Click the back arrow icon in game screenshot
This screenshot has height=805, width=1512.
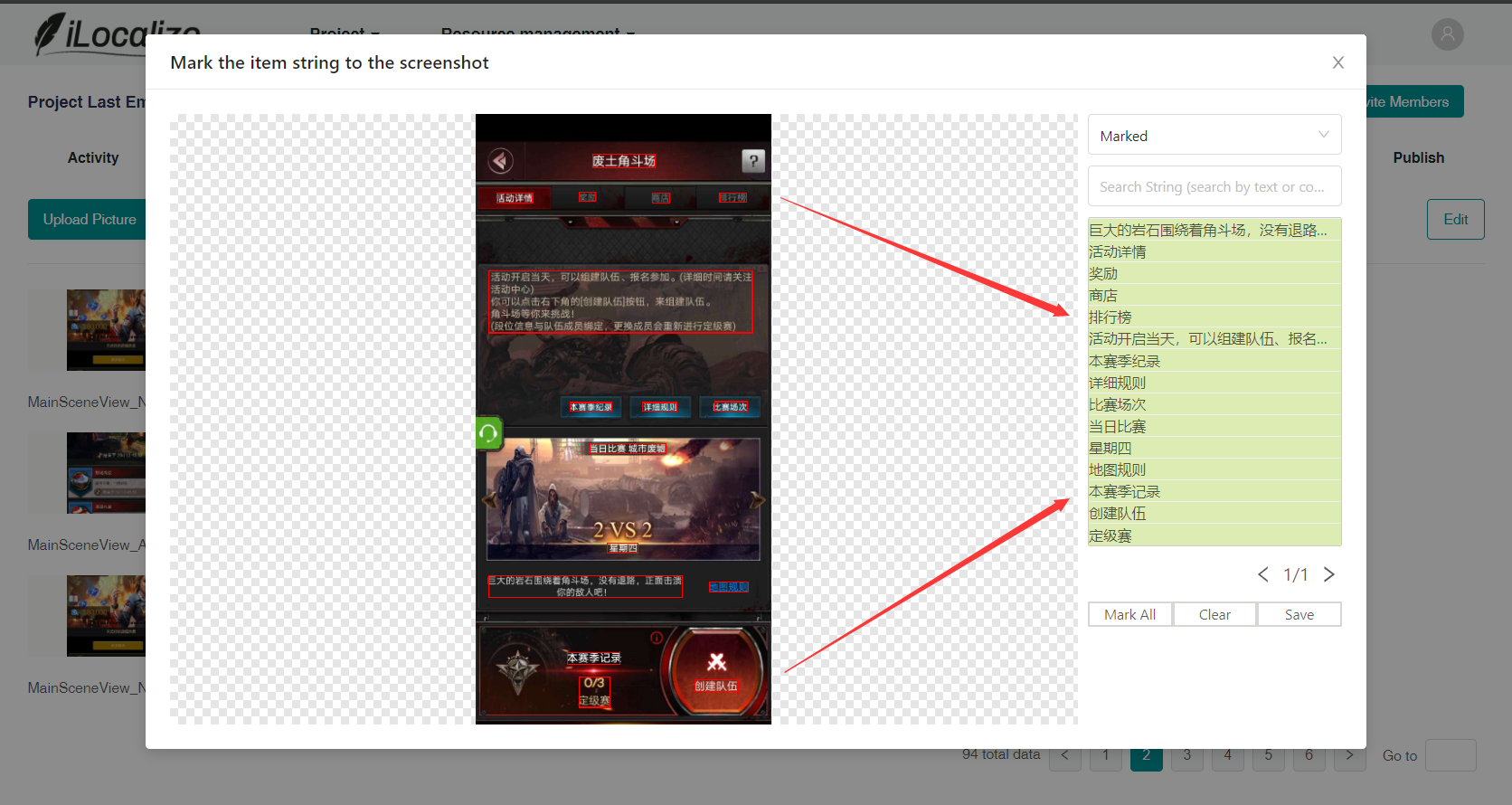click(x=501, y=161)
